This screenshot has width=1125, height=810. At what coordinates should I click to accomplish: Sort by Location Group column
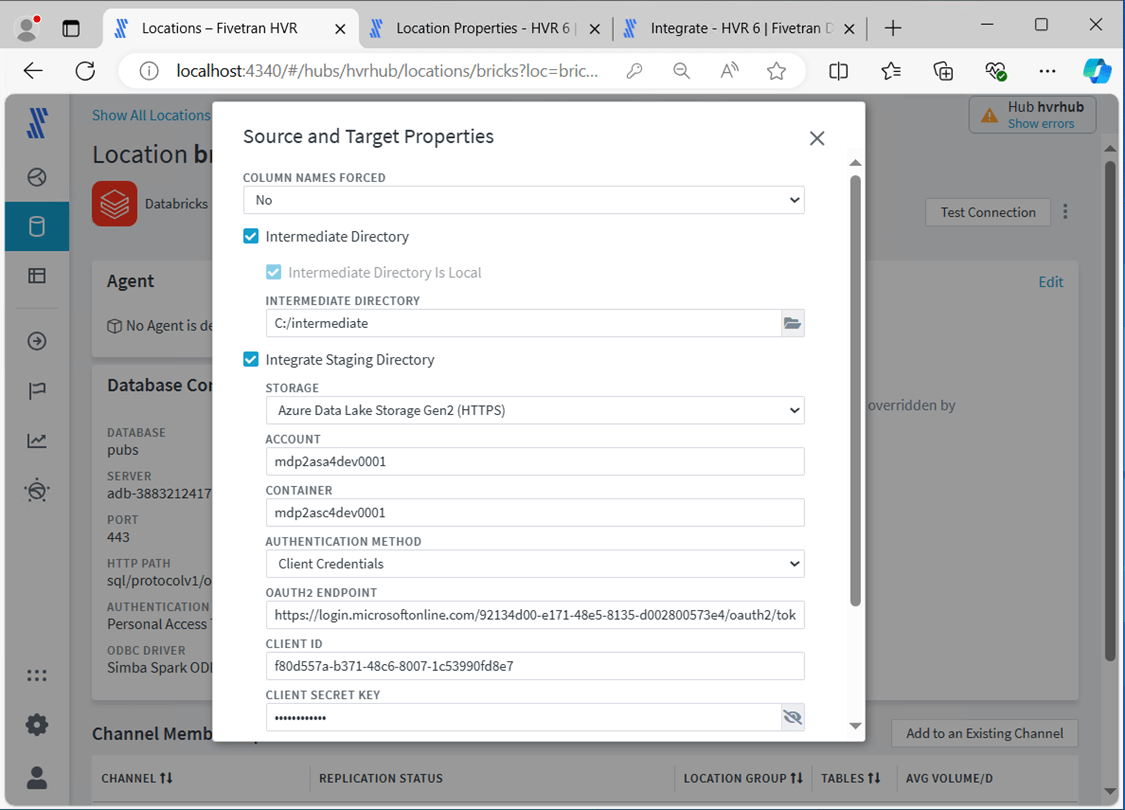tap(796, 778)
